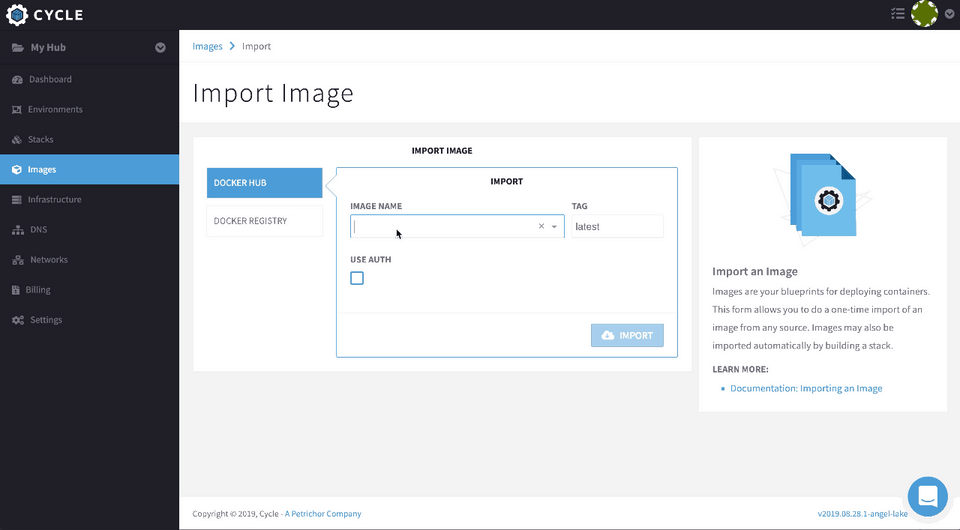Click the Dashboard gauge icon
Viewport: 960px width, 530px height.
point(17,80)
